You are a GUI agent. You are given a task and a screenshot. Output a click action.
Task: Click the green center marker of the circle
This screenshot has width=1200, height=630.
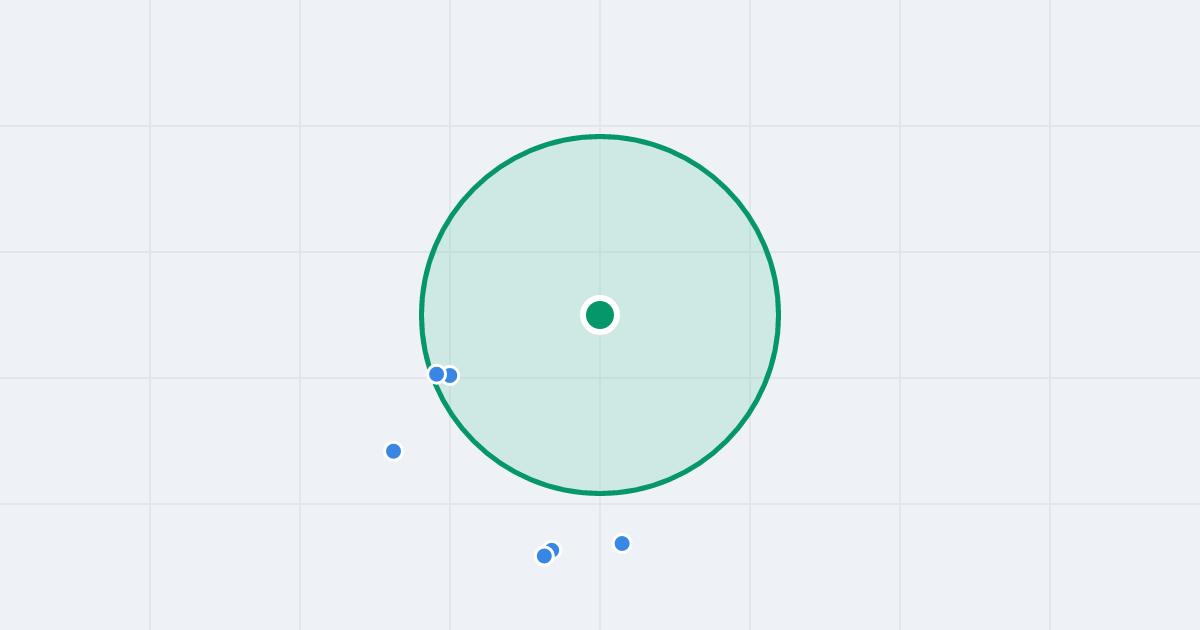[600, 315]
